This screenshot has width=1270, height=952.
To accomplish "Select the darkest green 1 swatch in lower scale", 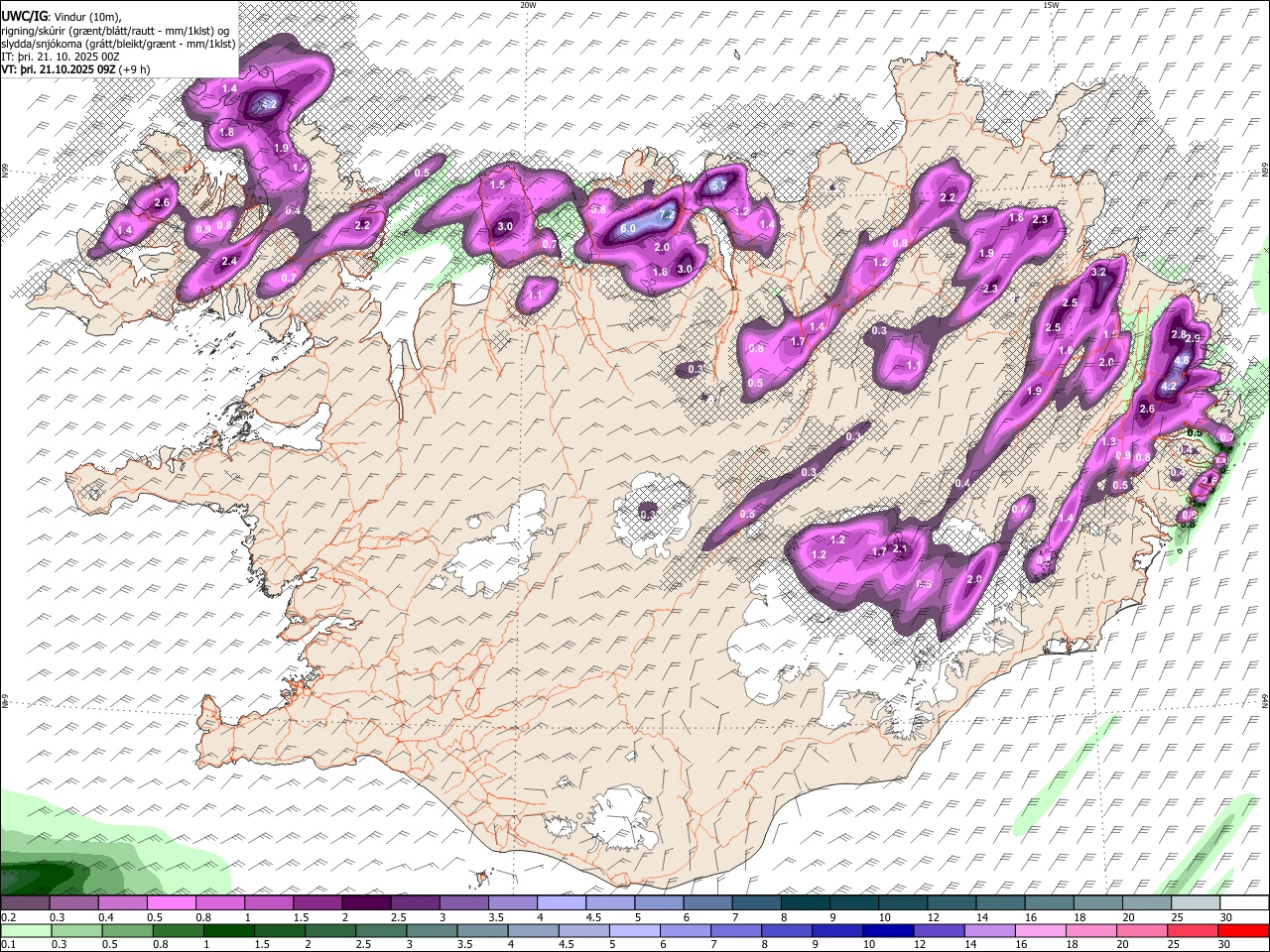I will pos(228,930).
